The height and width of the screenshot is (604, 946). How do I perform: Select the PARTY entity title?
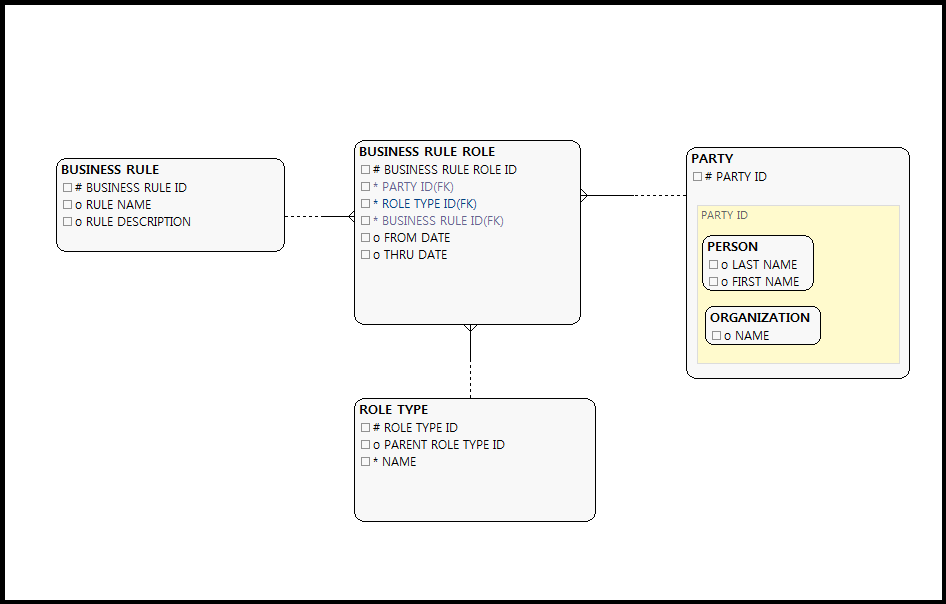[x=712, y=159]
